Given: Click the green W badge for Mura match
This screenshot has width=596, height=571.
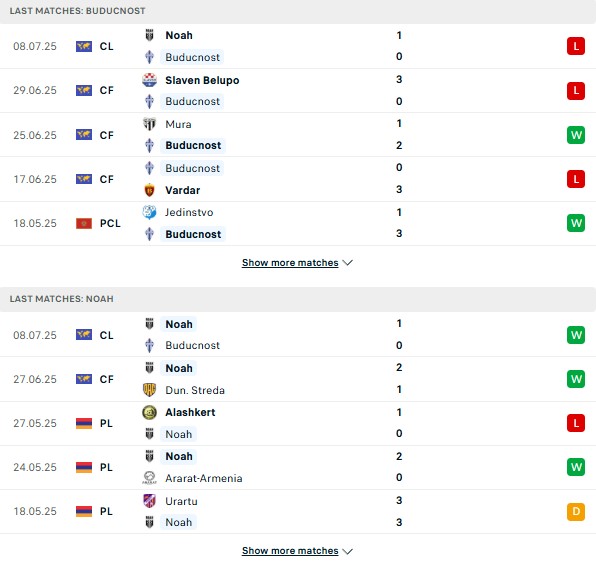Looking at the screenshot, I should [576, 135].
